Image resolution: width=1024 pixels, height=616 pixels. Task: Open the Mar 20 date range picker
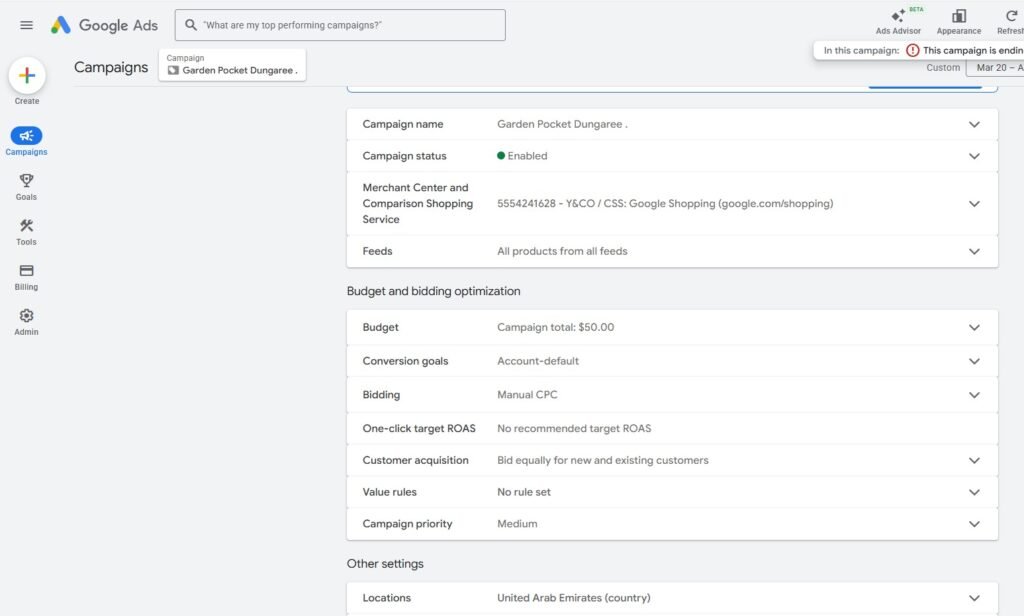pyautogui.click(x=995, y=67)
